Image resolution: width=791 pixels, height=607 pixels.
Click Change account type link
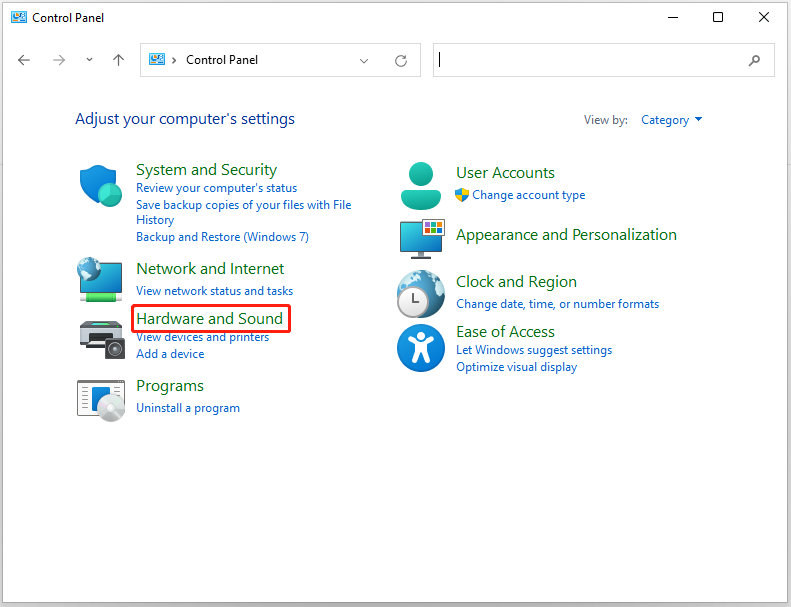click(x=528, y=195)
